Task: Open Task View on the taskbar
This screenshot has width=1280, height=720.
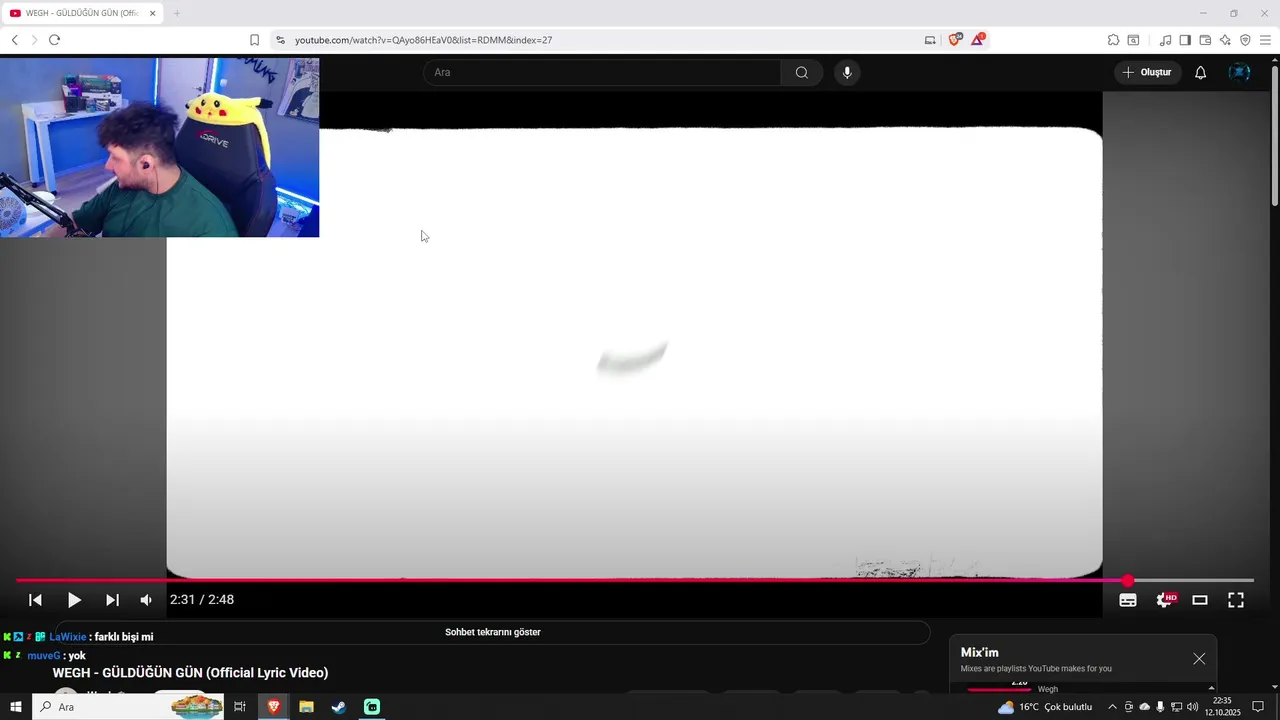Action: (240, 707)
